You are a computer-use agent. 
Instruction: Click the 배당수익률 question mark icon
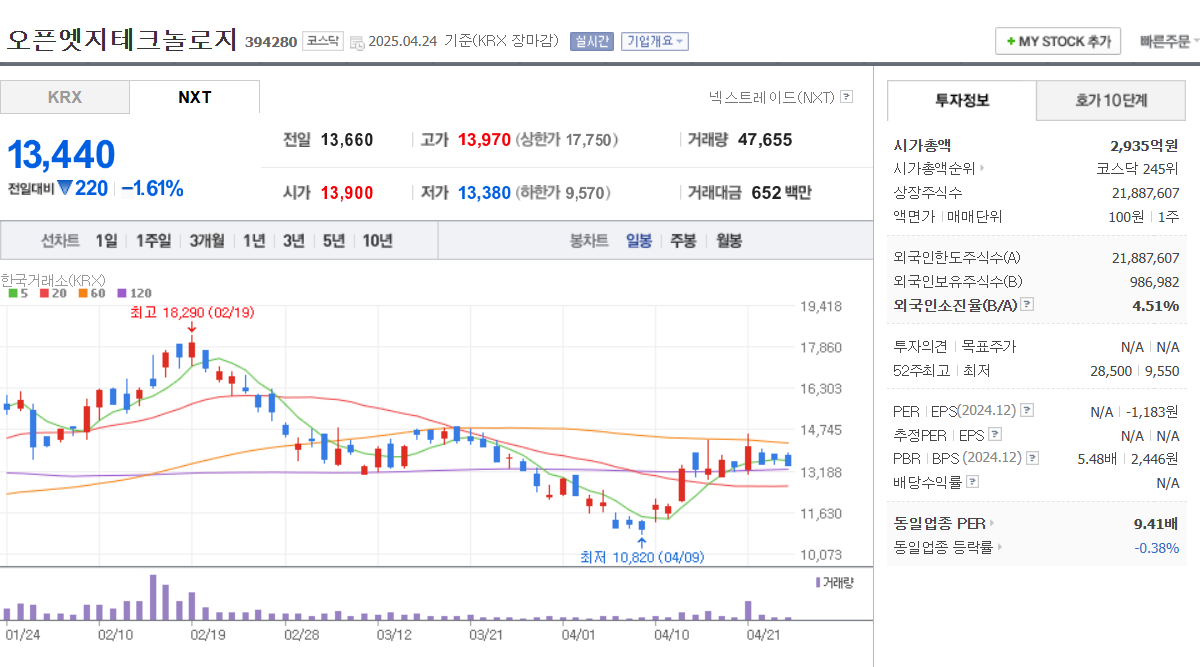pos(972,481)
